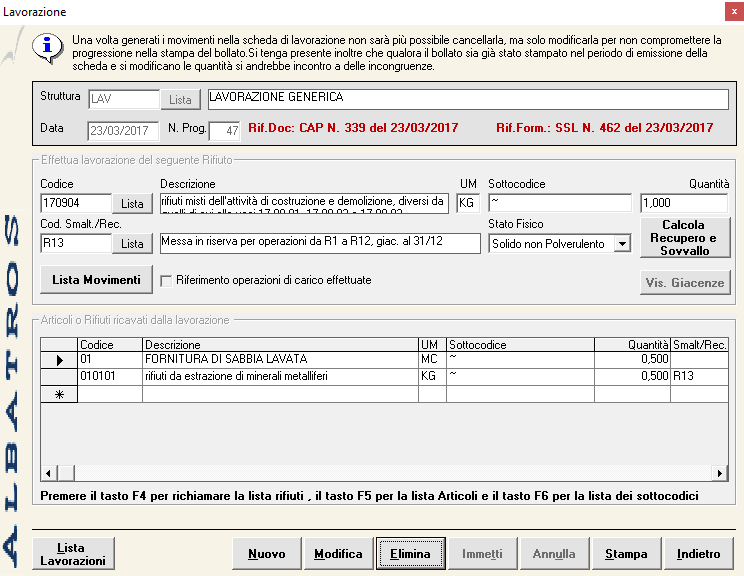Click the Messa in riserva description field
Viewport: 744px width, 576px height.
(x=320, y=243)
